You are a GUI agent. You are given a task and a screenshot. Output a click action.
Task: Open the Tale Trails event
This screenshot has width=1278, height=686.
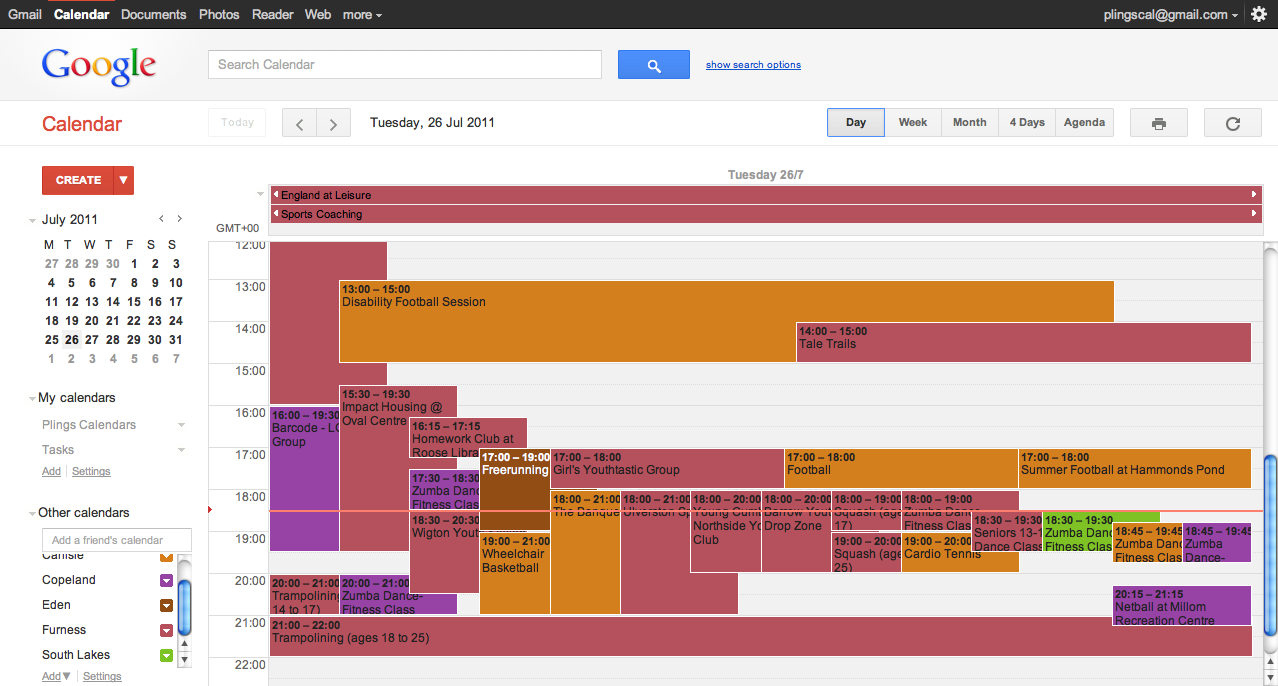[1024, 342]
